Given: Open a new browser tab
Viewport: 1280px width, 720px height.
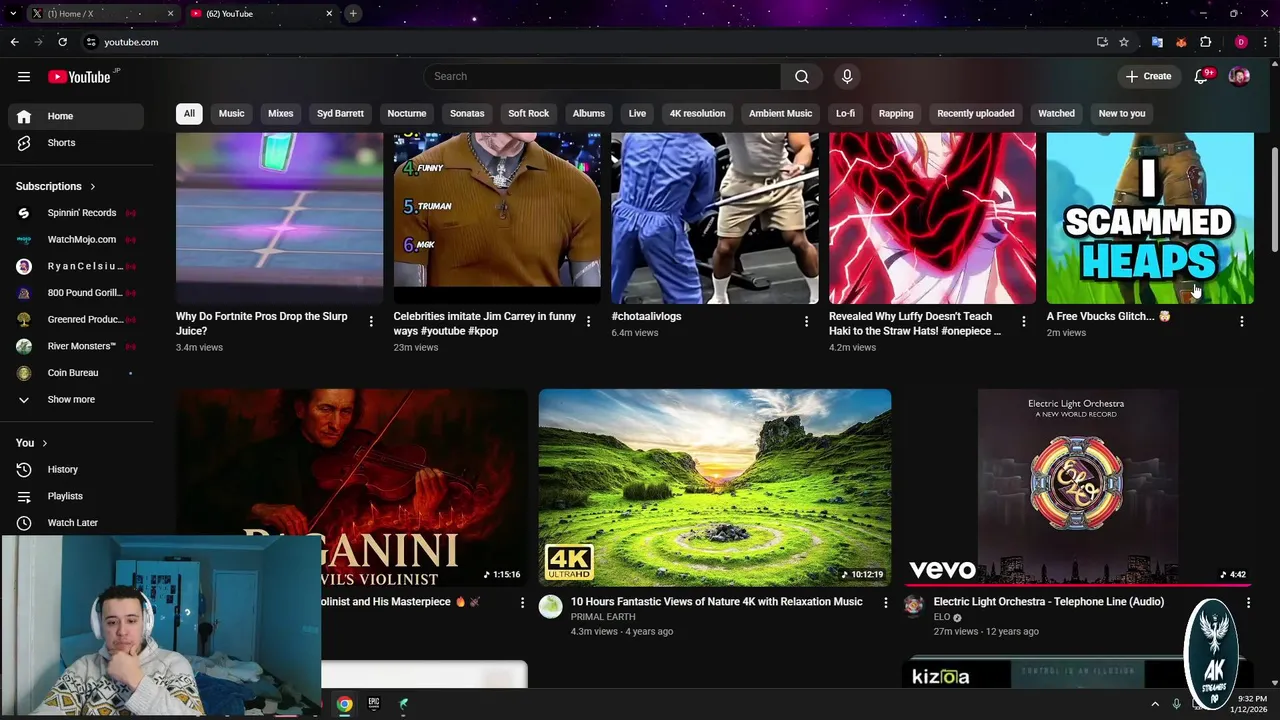Looking at the screenshot, I should pos(353,14).
